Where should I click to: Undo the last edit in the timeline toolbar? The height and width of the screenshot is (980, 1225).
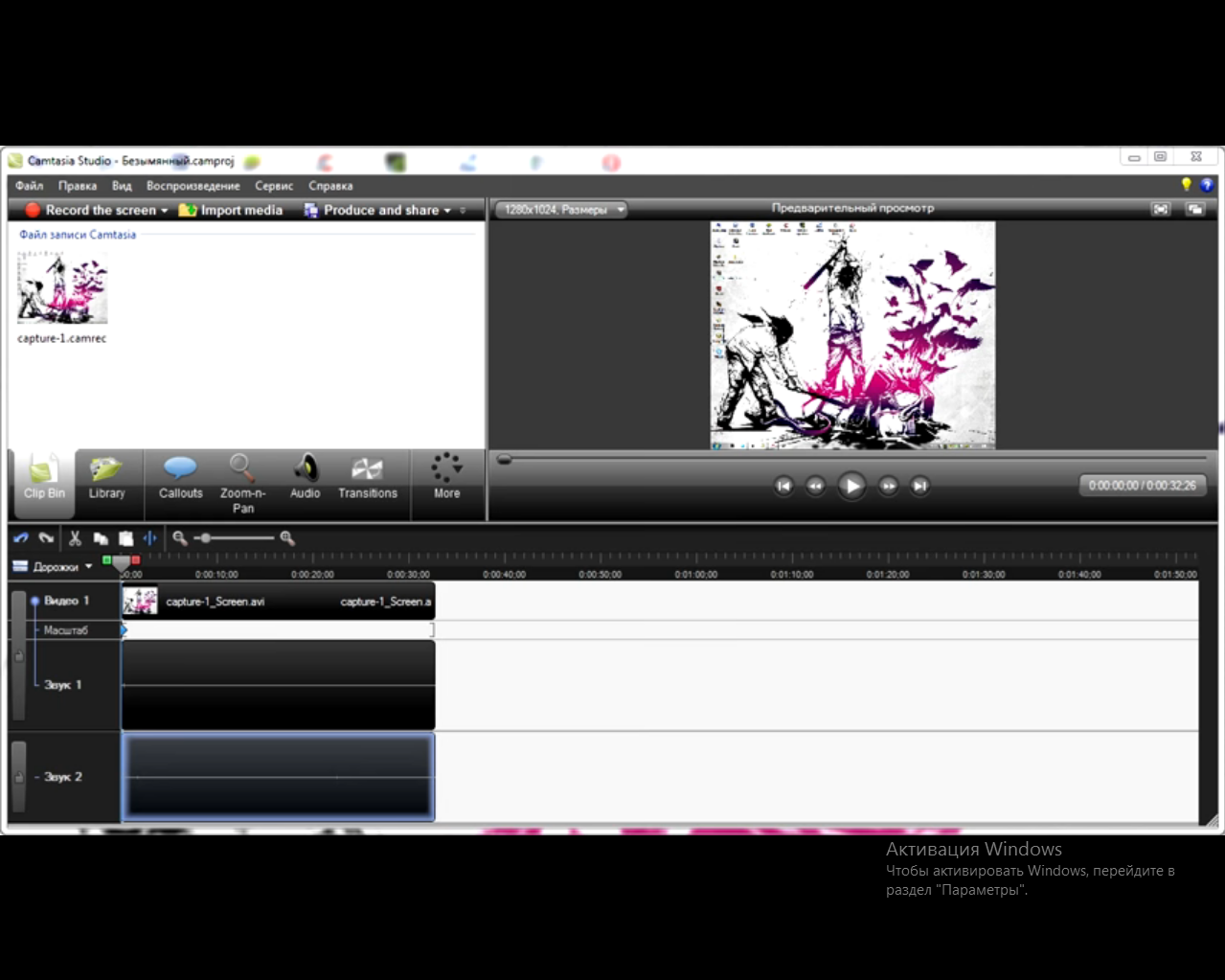[x=21, y=538]
